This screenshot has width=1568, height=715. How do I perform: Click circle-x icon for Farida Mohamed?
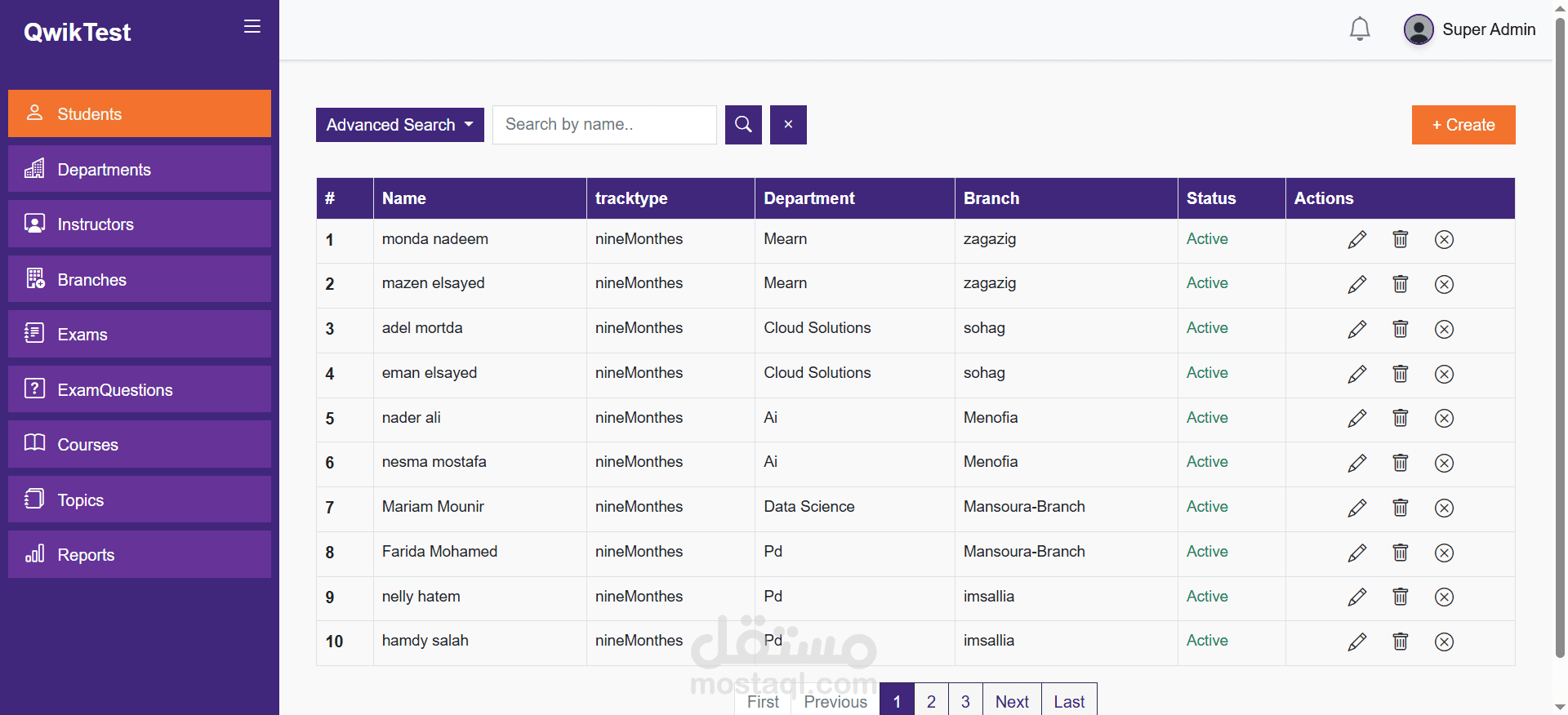(1444, 553)
